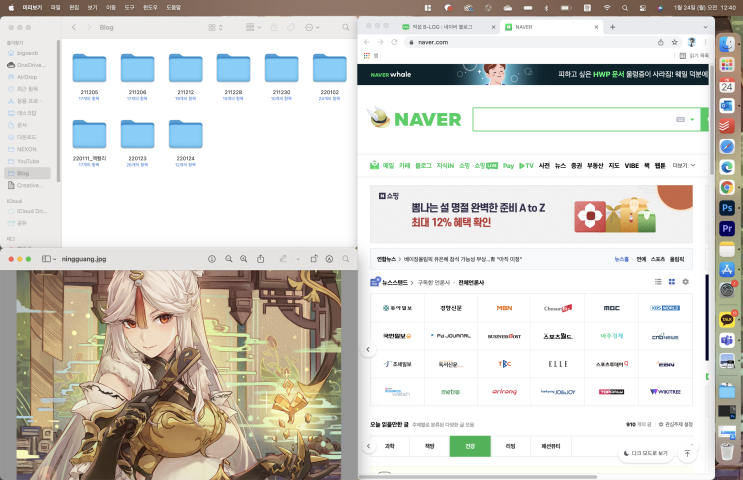
Task: Click the MBN logo in newsstand
Action: (x=504, y=308)
